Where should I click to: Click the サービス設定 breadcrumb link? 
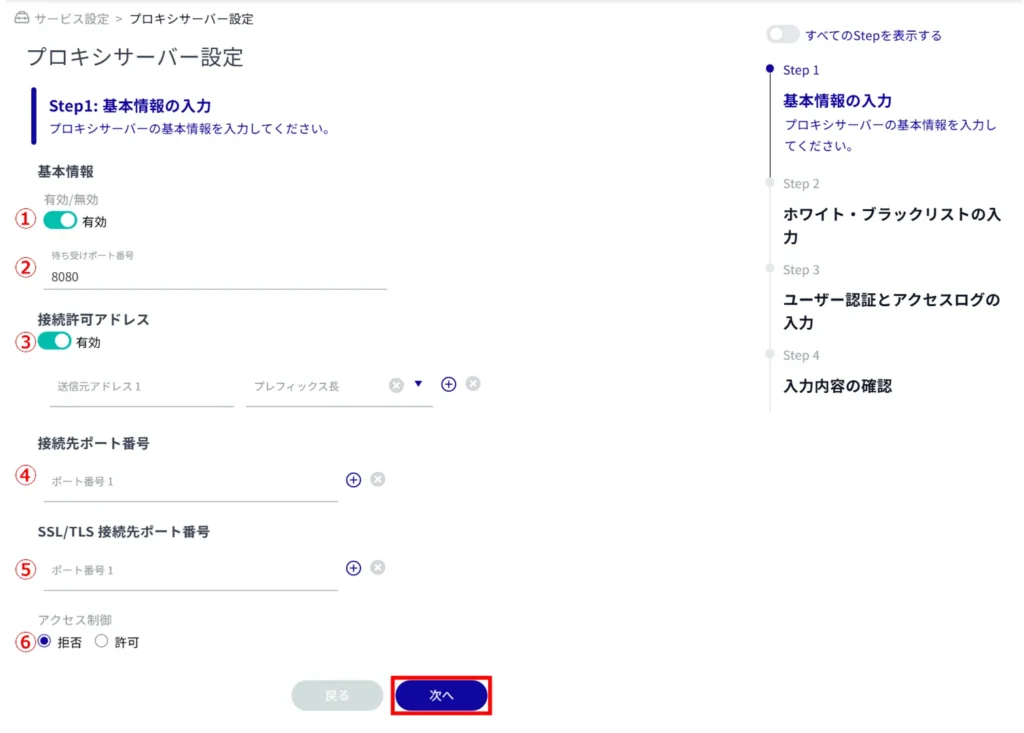[x=70, y=19]
